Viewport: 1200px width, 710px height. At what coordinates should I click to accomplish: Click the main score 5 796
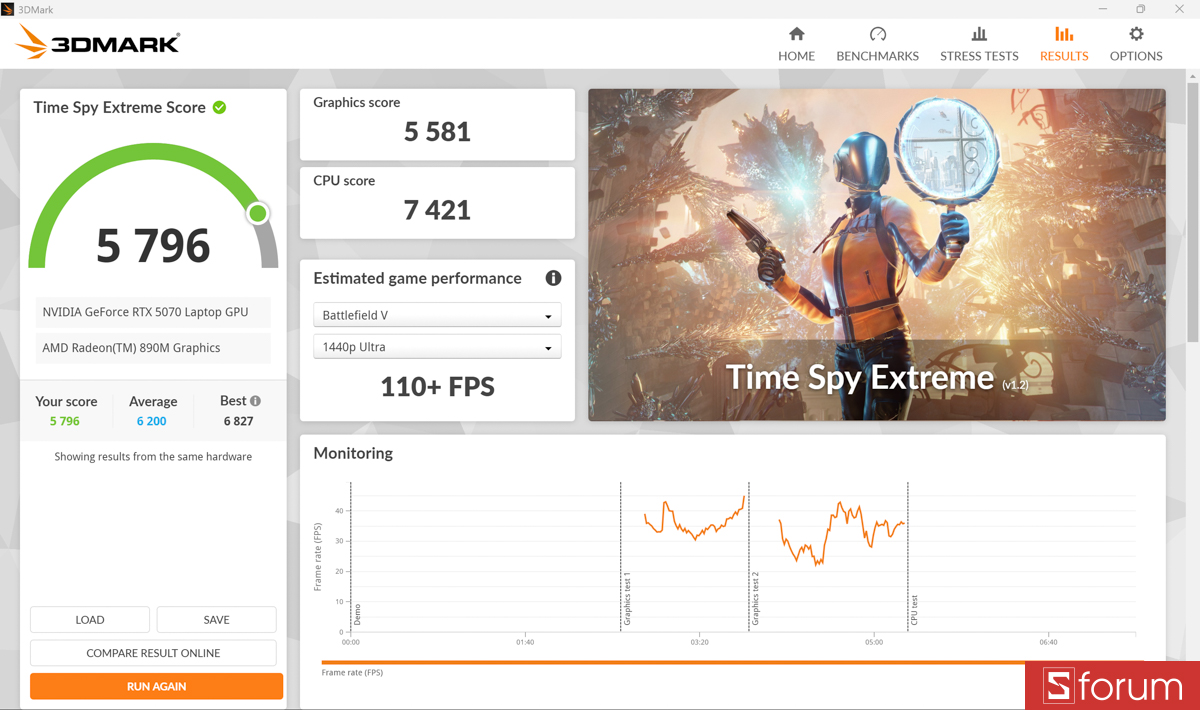[153, 245]
